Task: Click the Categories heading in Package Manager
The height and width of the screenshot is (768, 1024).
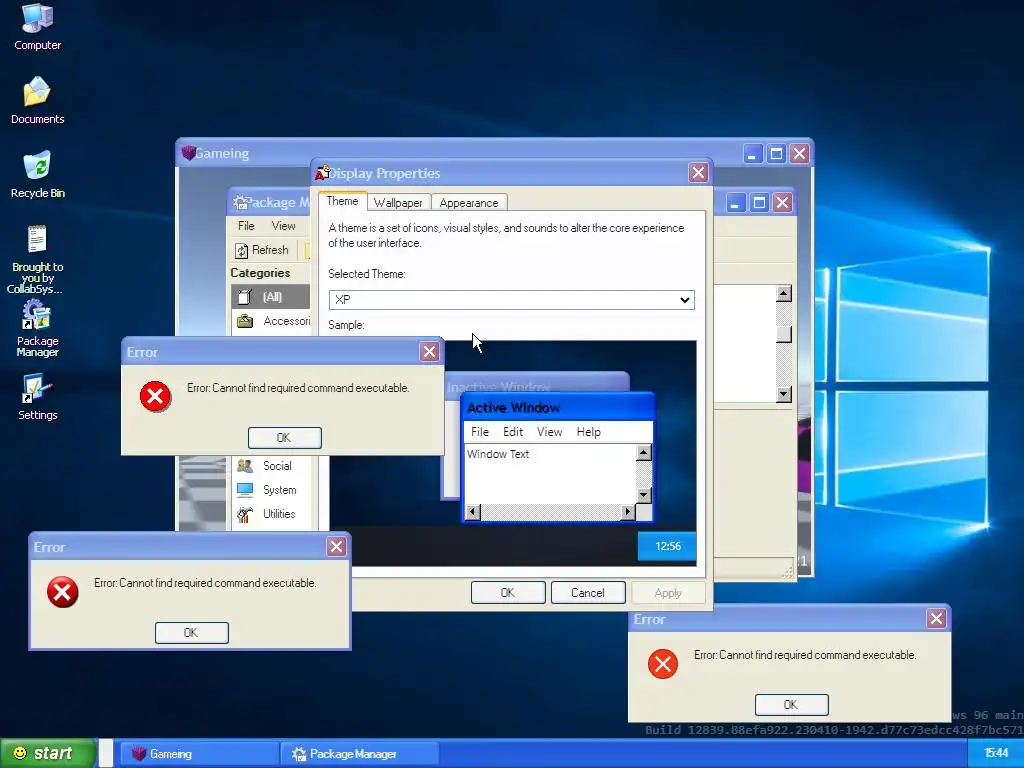Action: tap(260, 273)
